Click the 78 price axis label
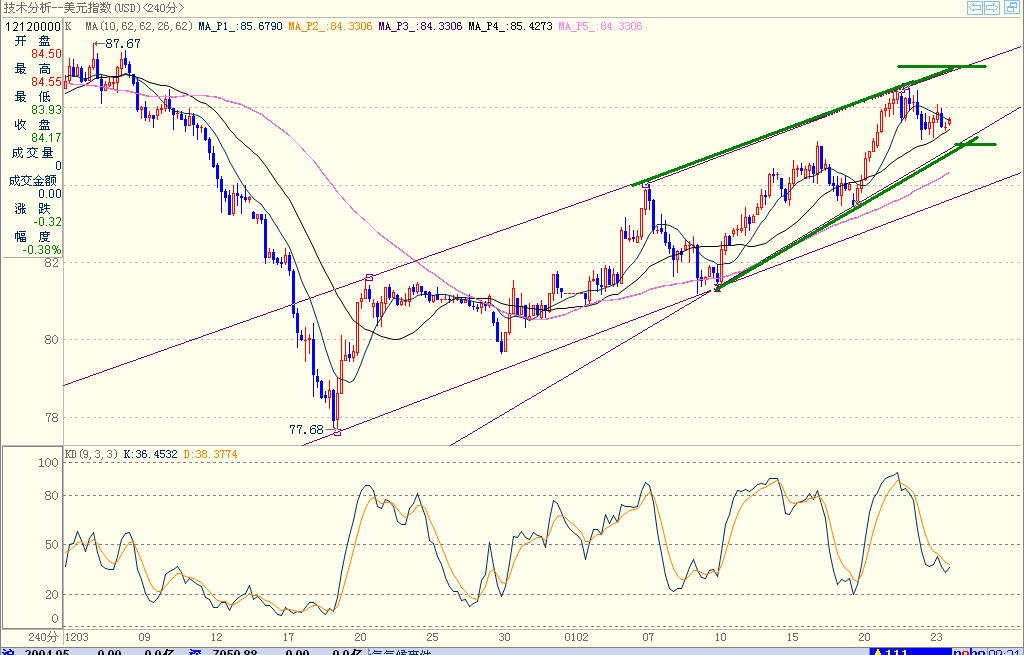Viewport: 1024px width, 655px height. pyautogui.click(x=52, y=417)
